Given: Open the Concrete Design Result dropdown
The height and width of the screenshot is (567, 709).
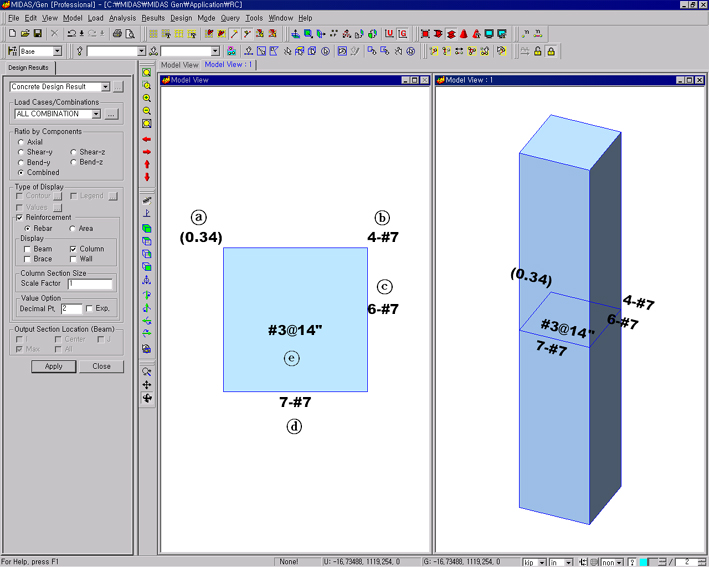Looking at the screenshot, I should (105, 87).
